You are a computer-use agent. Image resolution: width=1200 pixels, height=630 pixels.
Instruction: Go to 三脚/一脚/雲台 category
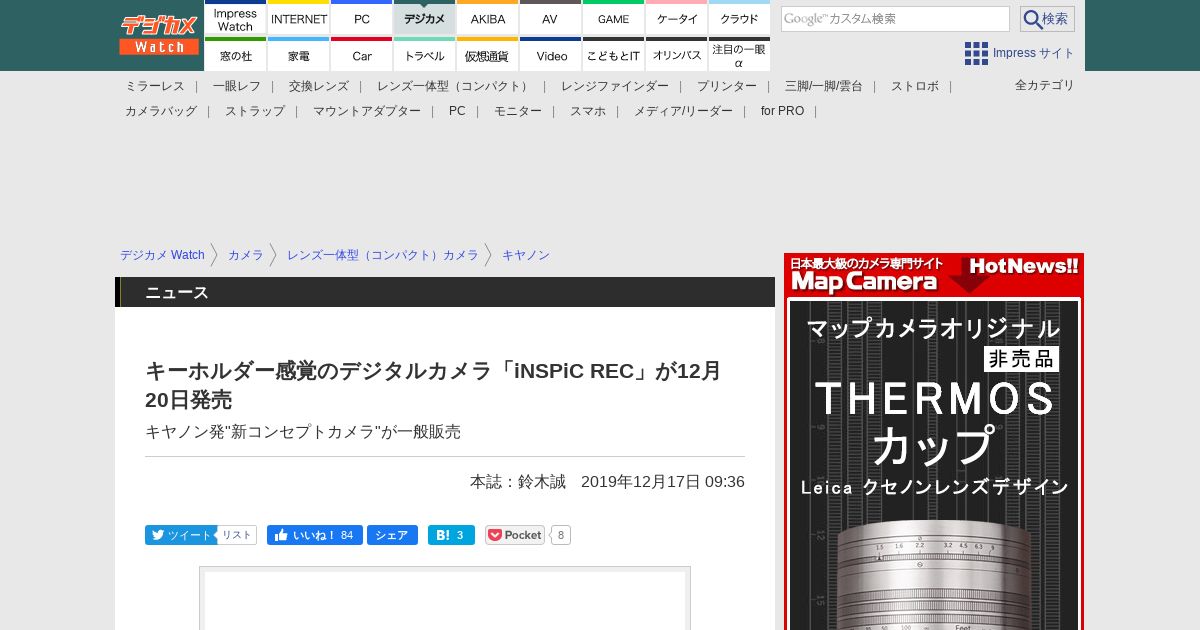(824, 86)
